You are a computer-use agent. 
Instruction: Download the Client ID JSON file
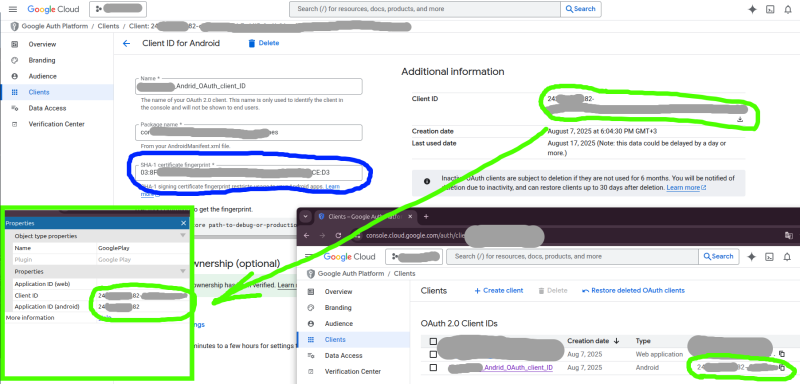tap(740, 119)
